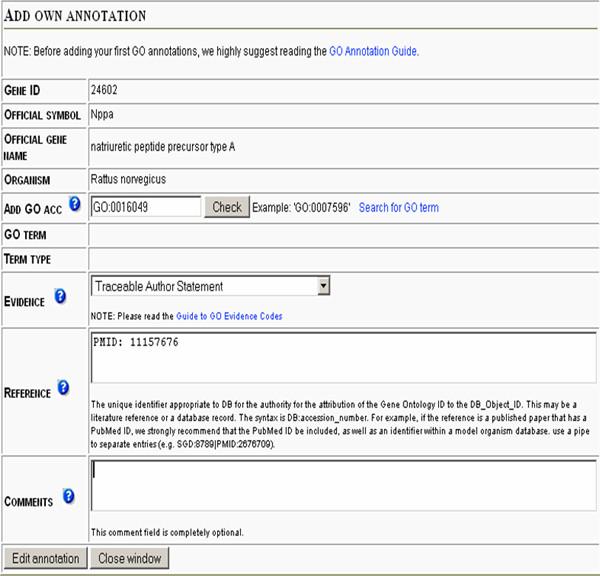Focus the Comments text area

[x=344, y=486]
